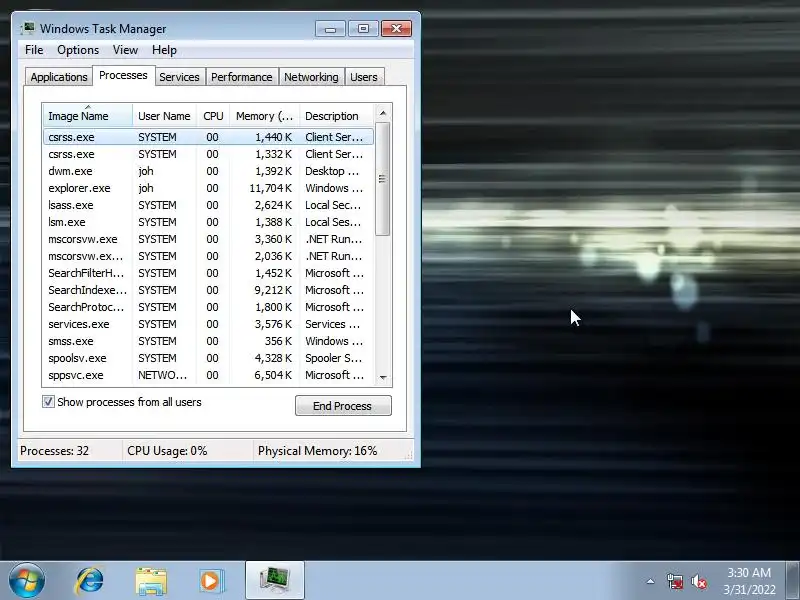Viewport: 800px width, 600px height.
Task: Select mscorsvw.exe row with 3,360 K
Action: click(x=208, y=239)
